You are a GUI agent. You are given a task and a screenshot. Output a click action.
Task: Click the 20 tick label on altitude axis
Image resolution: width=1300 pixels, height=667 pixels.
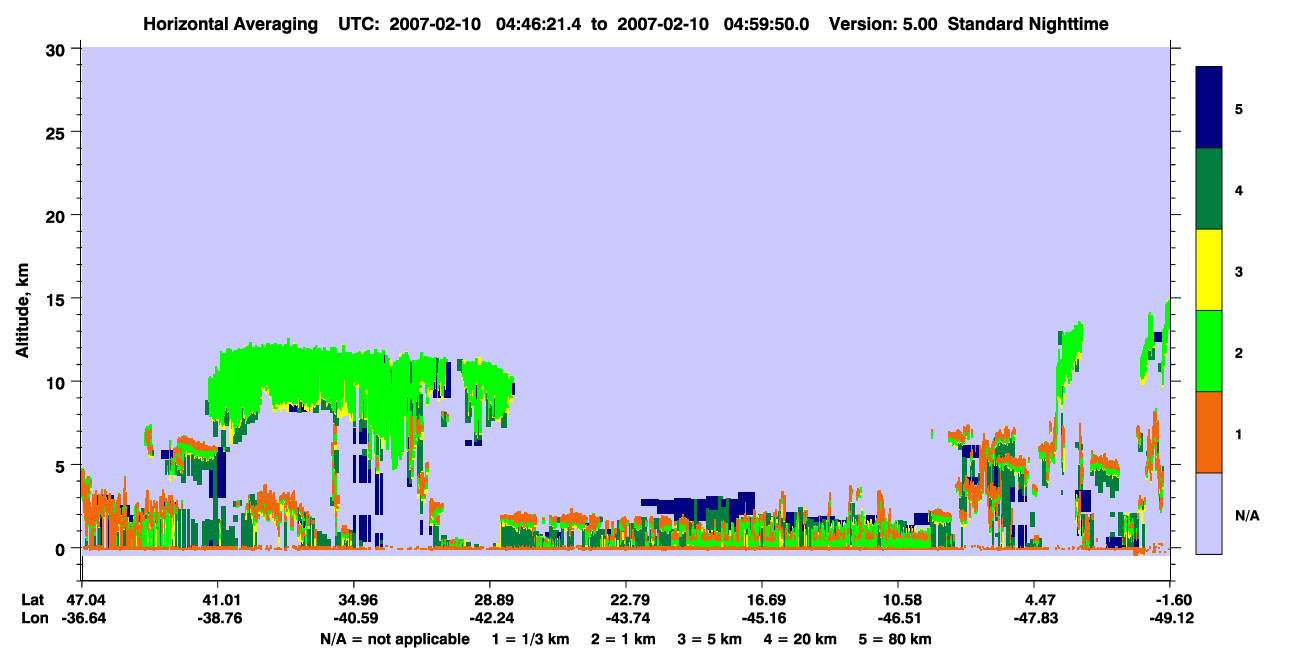(58, 215)
